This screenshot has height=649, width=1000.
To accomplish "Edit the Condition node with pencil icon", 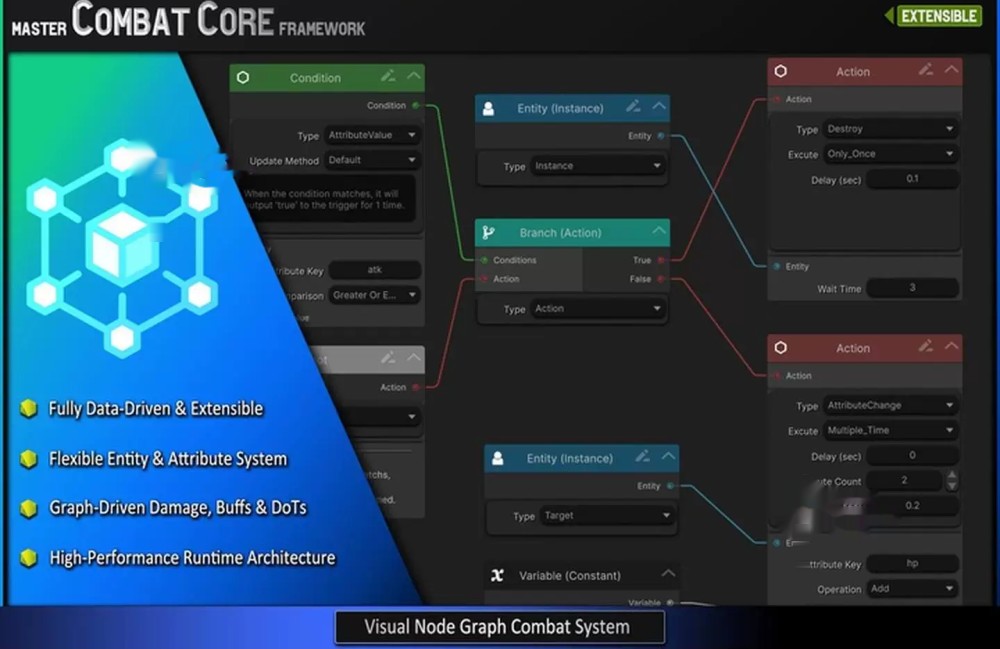I will 388,77.
